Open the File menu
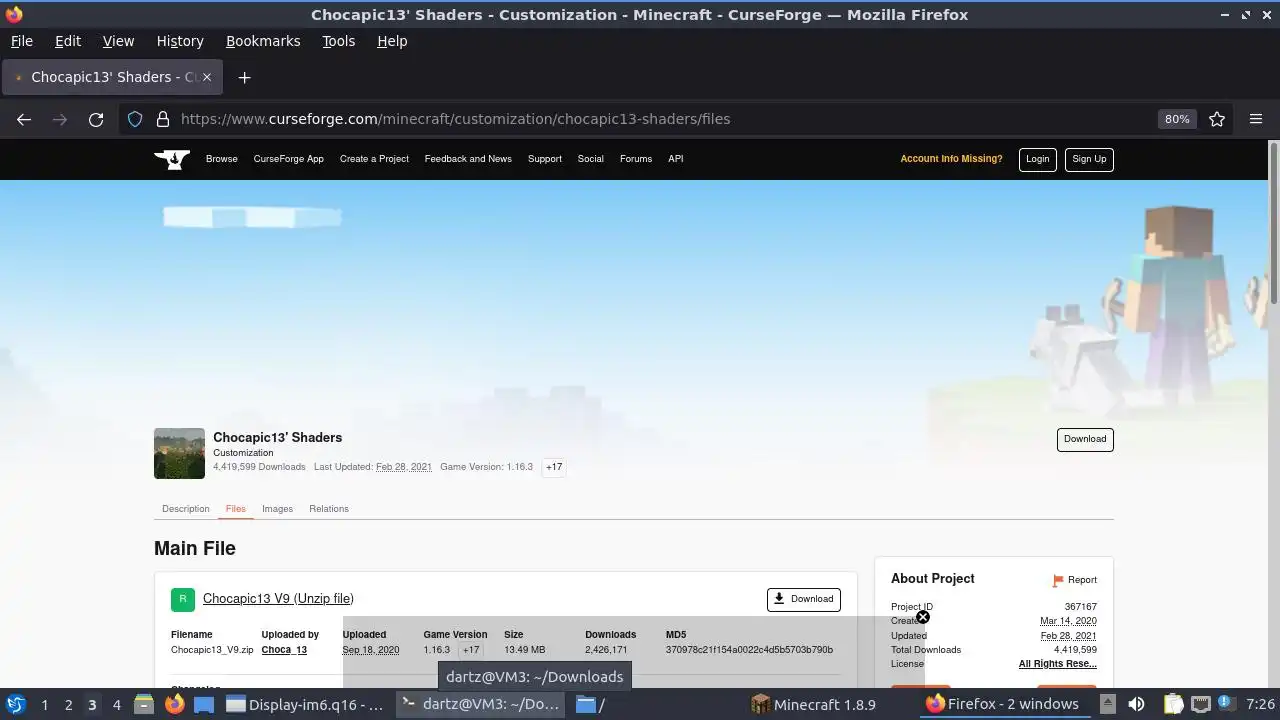This screenshot has width=1280, height=720. point(21,41)
